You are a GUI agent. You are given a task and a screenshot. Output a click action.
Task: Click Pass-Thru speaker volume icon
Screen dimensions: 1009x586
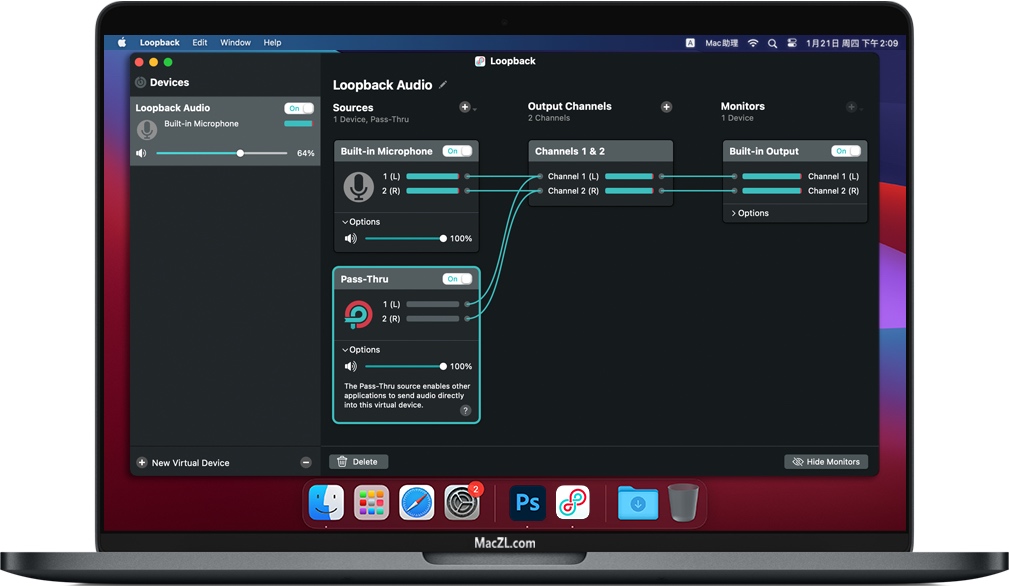tap(351, 367)
